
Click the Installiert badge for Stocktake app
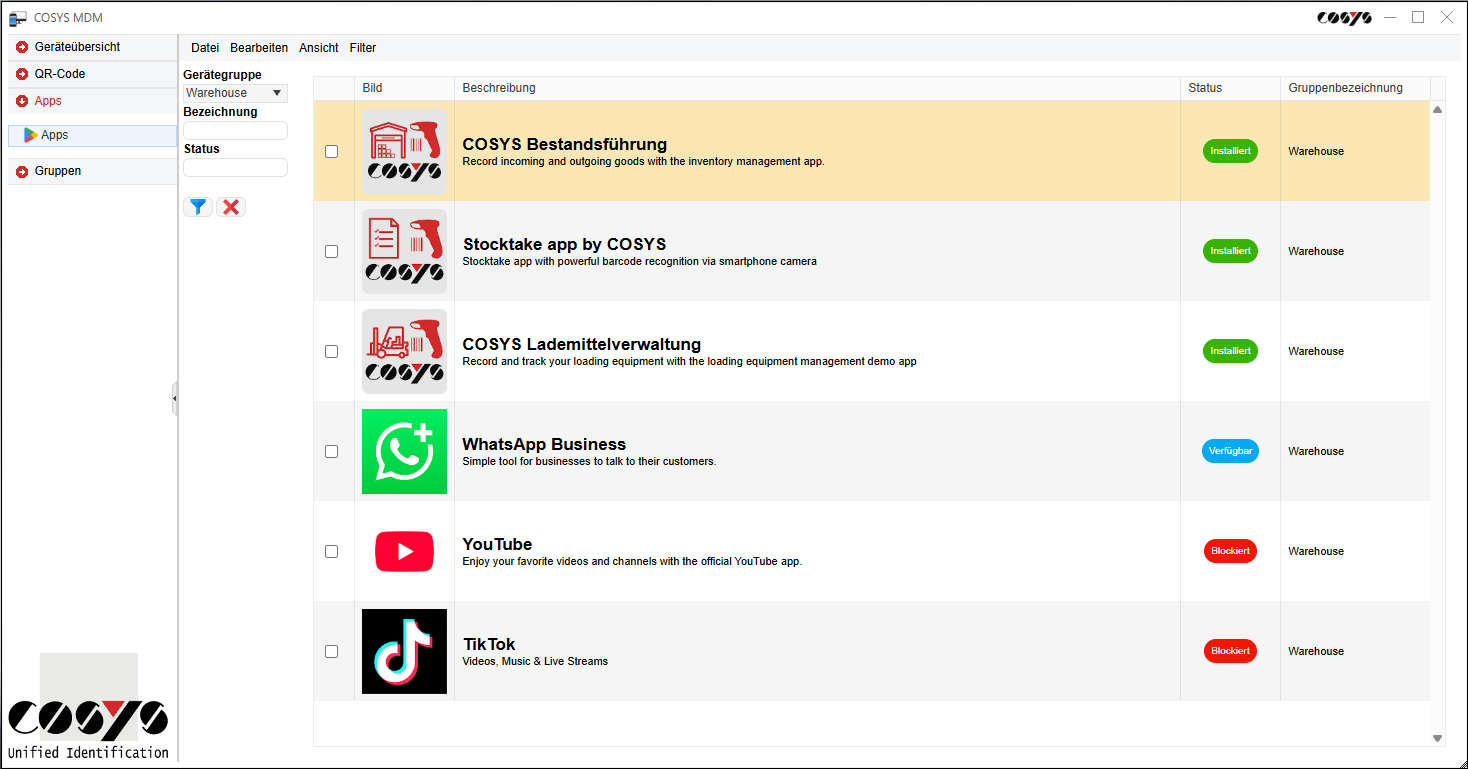[1230, 251]
